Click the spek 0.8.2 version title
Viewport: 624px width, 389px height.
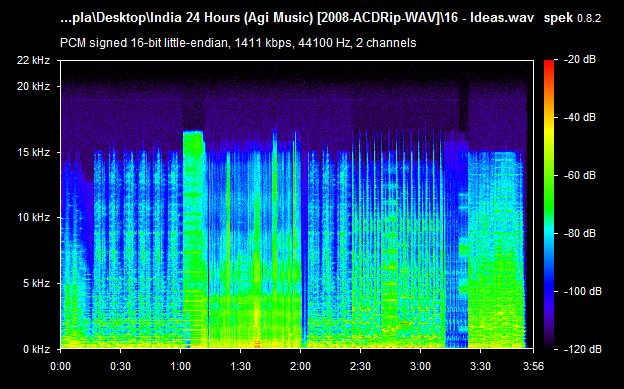(x=572, y=18)
